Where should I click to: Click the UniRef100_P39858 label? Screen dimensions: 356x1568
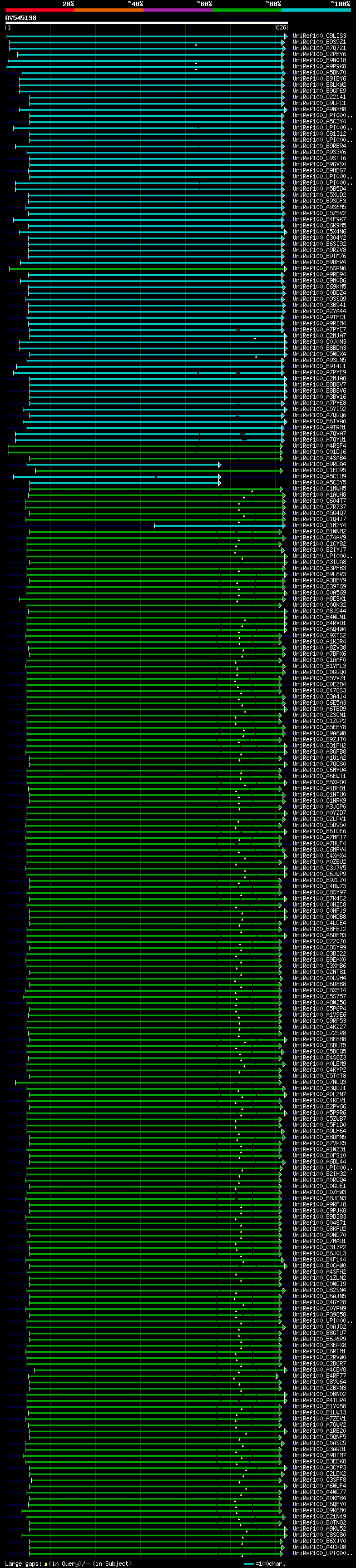tap(319, 1314)
